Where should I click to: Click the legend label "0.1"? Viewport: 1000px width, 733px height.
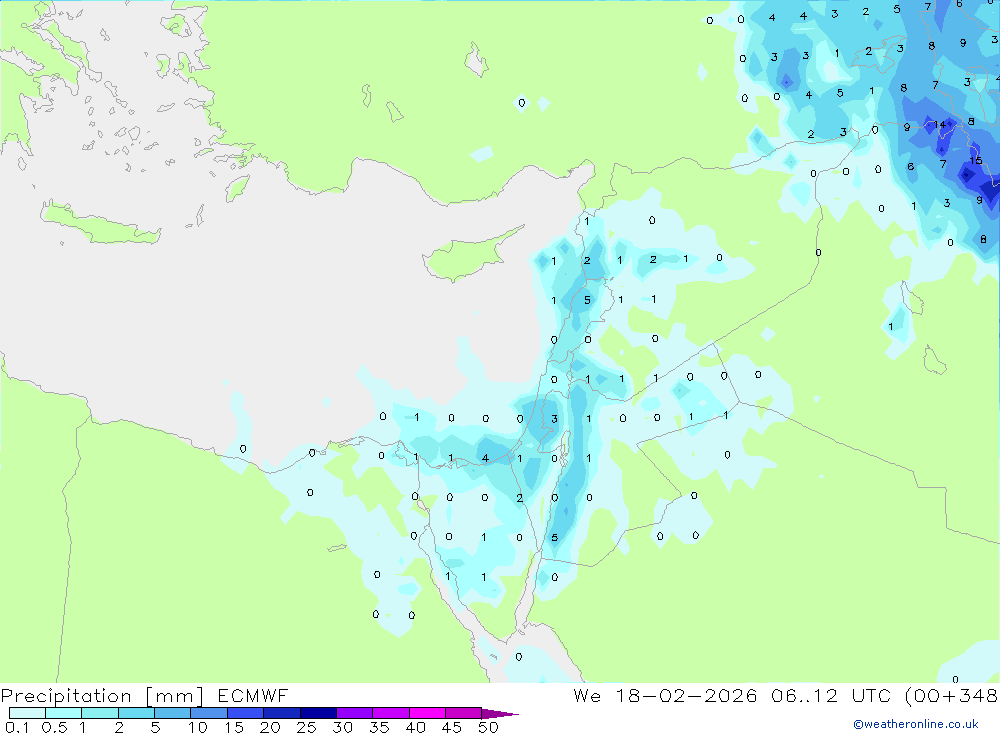pyautogui.click(x=17, y=727)
